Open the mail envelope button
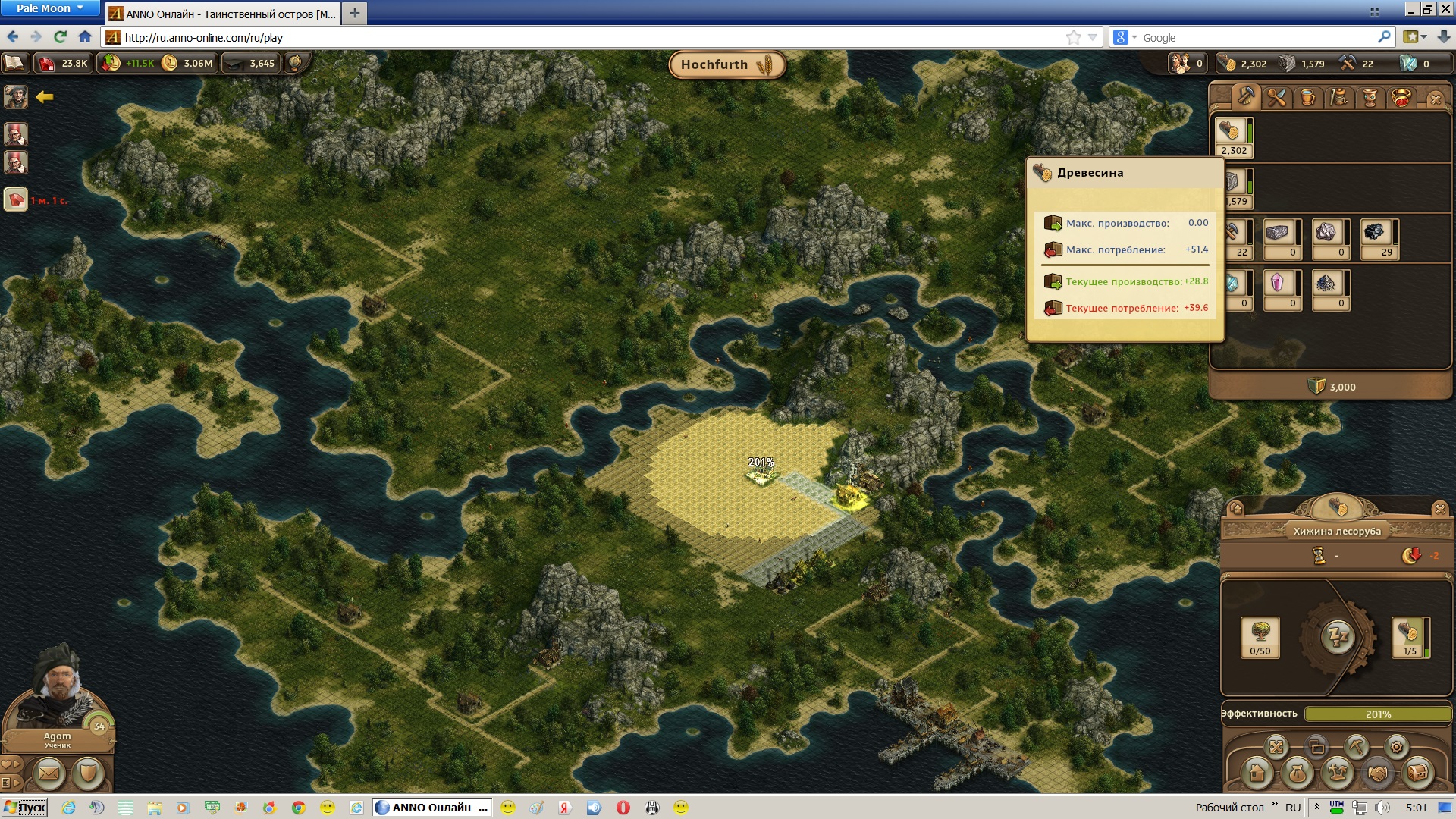Screen dimensions: 1456x819 click(48, 773)
